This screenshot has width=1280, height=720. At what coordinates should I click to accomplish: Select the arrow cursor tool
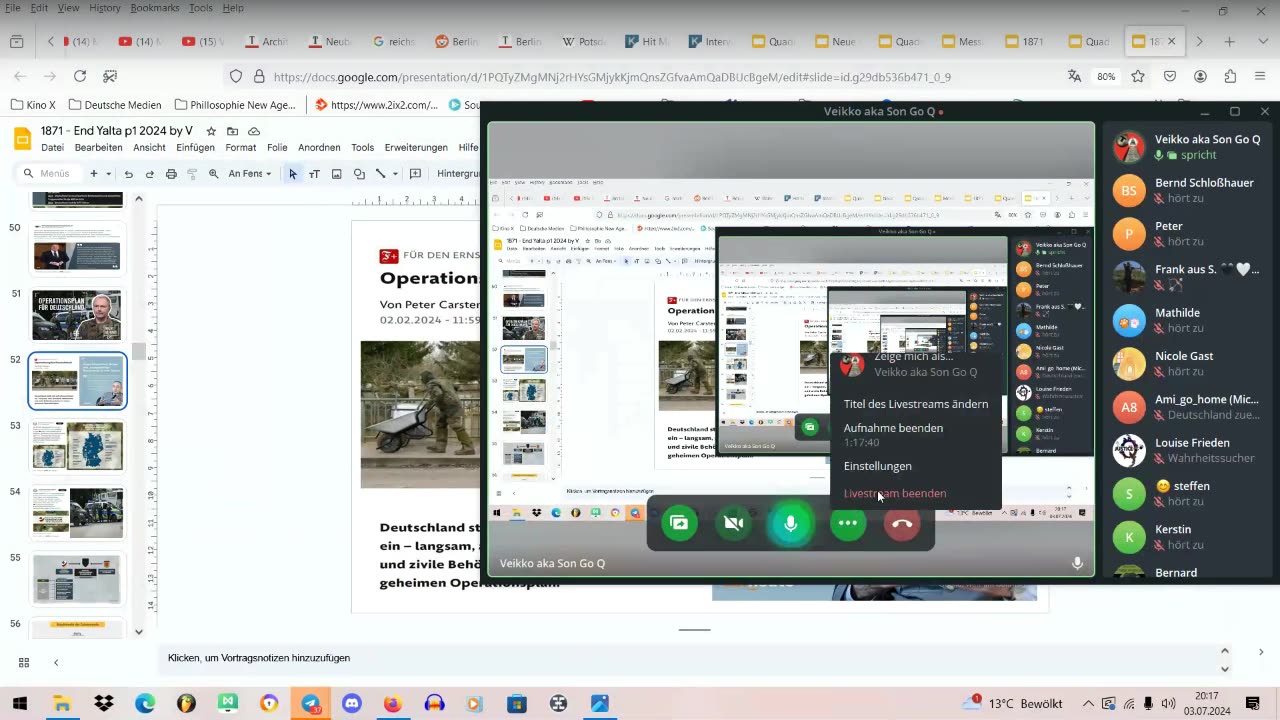coord(293,174)
